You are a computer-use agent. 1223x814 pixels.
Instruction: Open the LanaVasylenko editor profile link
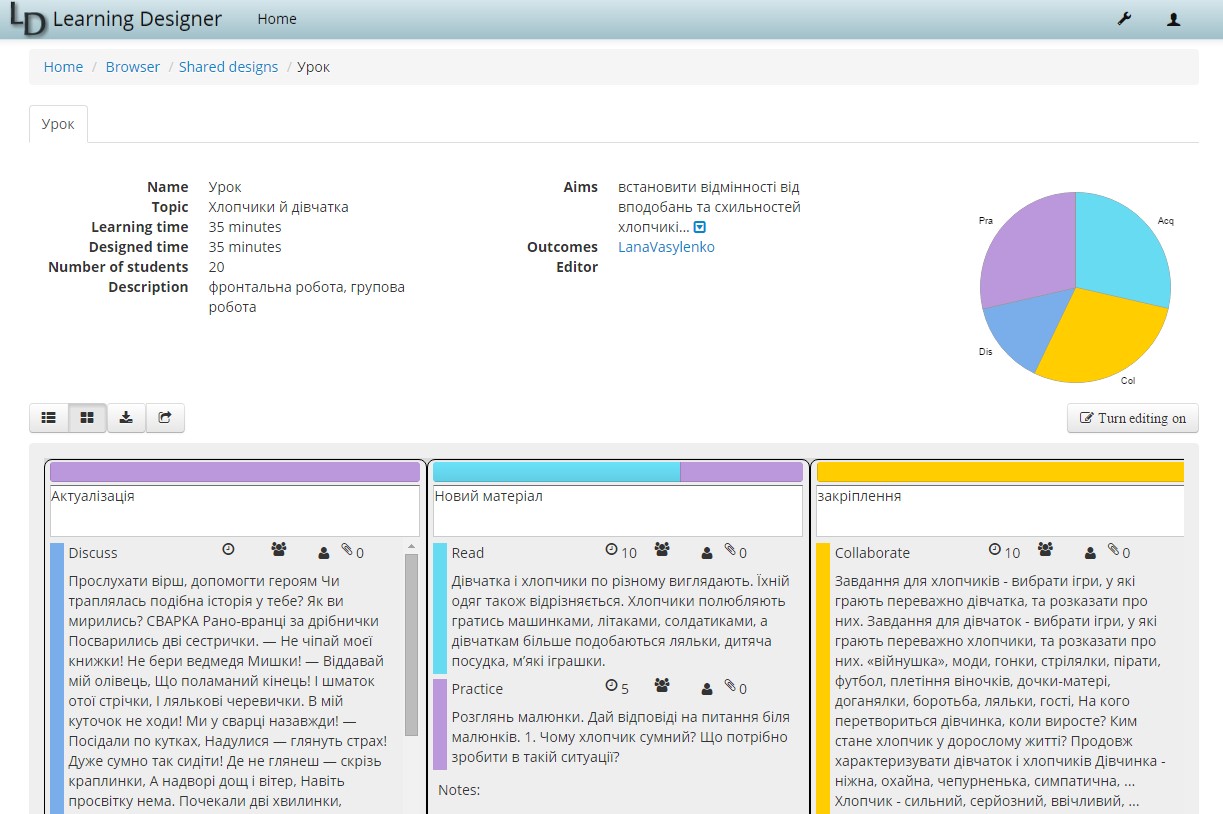(x=666, y=247)
